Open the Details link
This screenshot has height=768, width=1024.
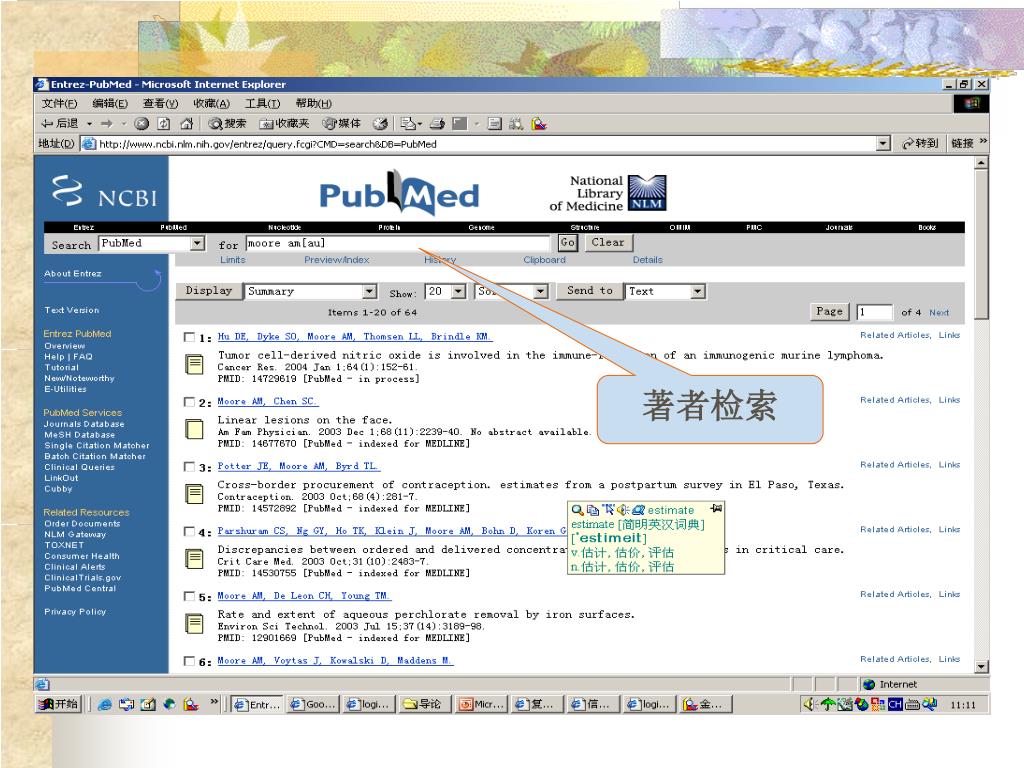[x=647, y=260]
